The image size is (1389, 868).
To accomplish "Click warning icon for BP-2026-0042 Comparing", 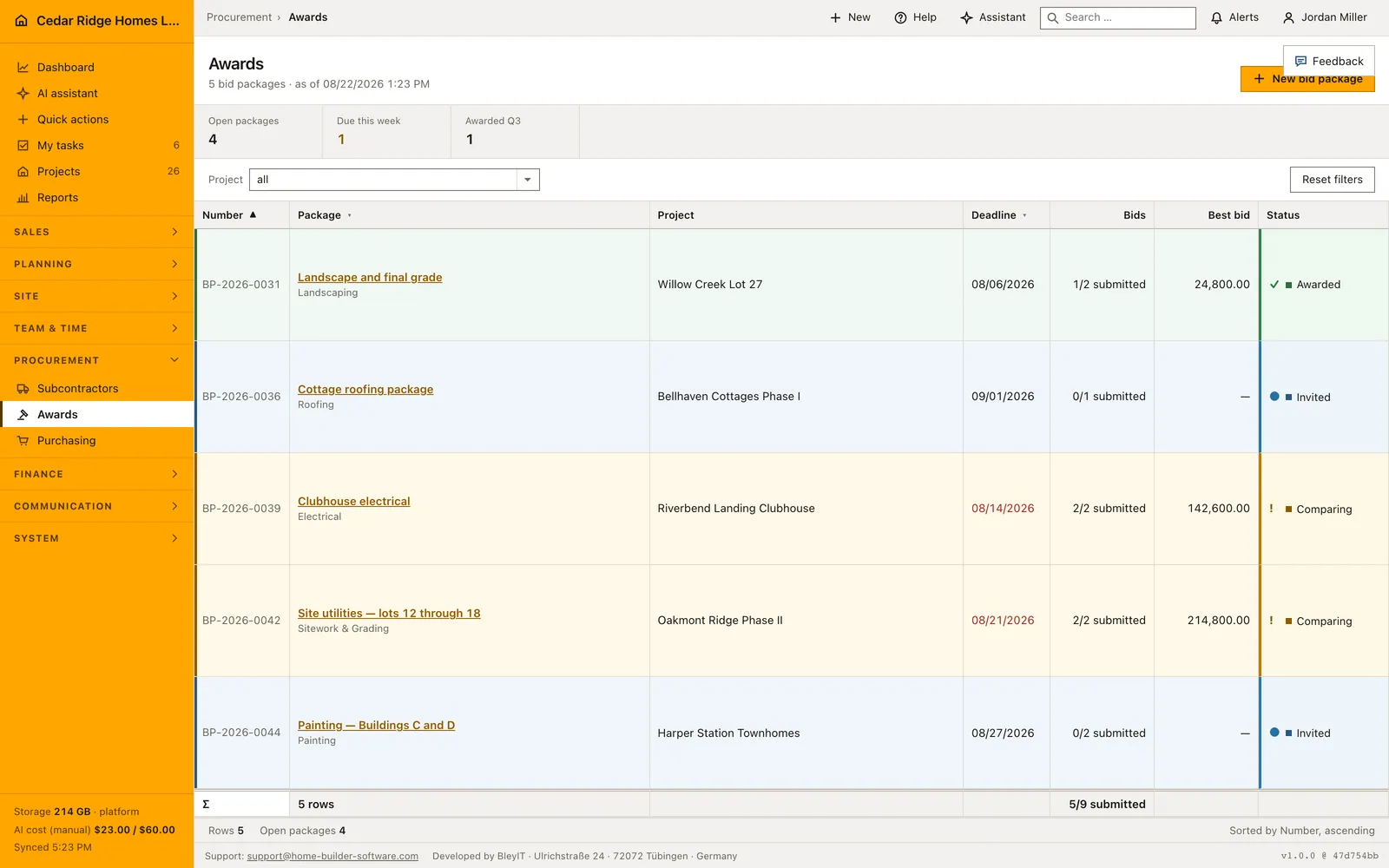I will [1271, 621].
